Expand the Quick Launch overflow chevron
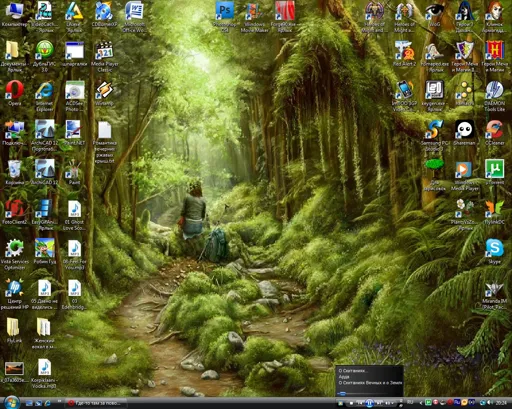This screenshot has height=409, width=512. pos(59,401)
